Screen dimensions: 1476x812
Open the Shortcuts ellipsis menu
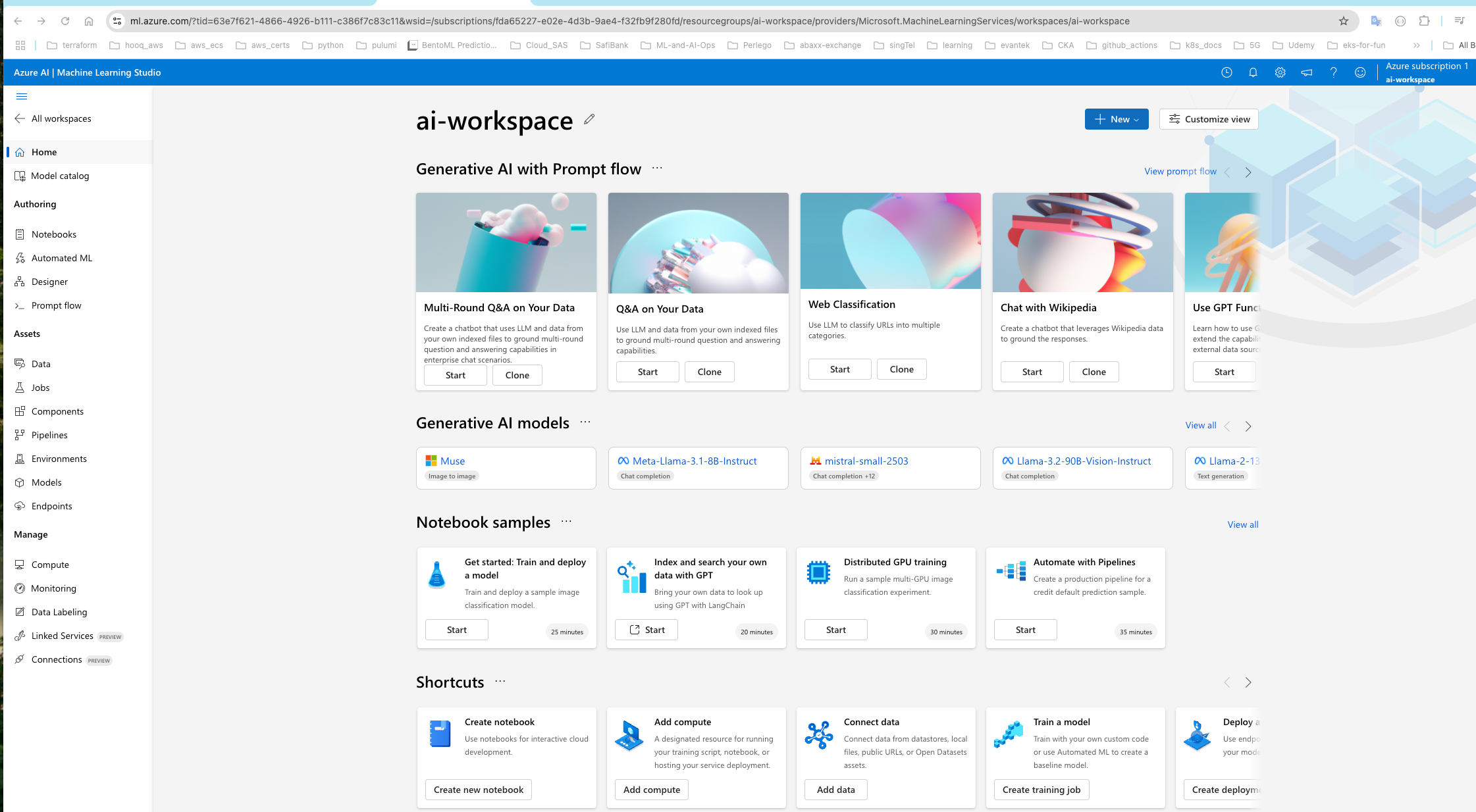click(500, 682)
